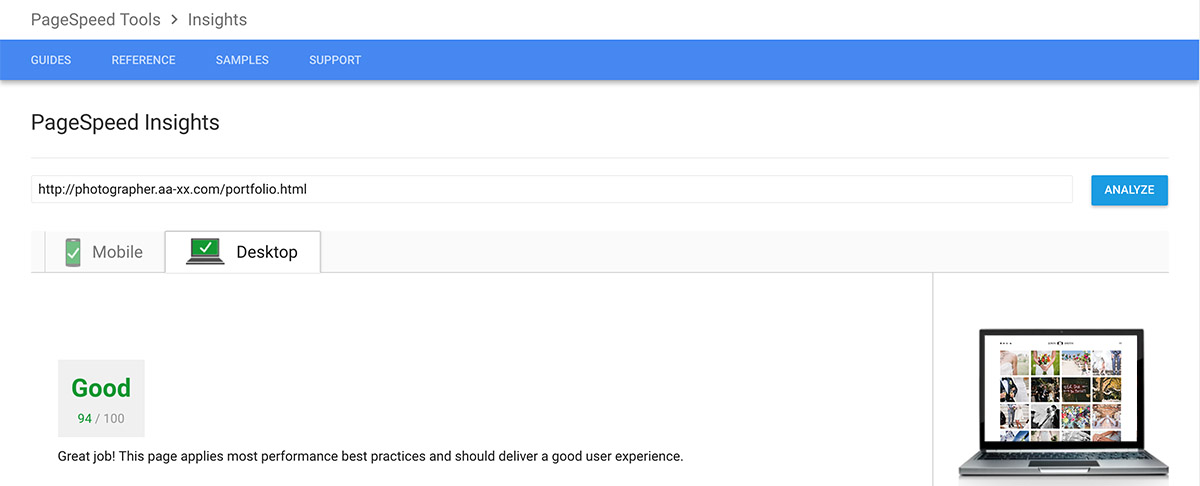Click the ANALYZE button
The width and height of the screenshot is (1200, 486).
coord(1129,189)
